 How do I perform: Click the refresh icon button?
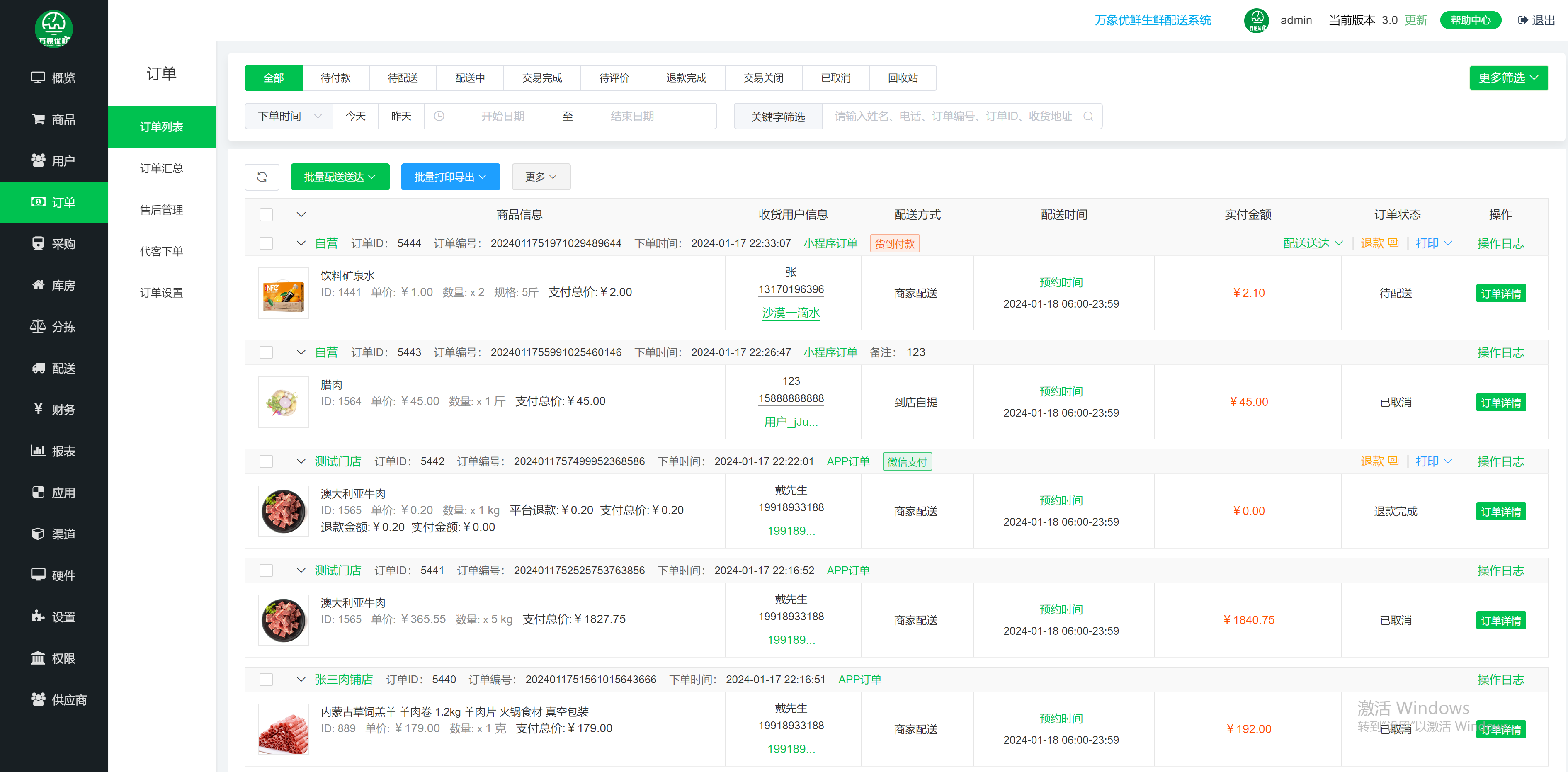262,177
